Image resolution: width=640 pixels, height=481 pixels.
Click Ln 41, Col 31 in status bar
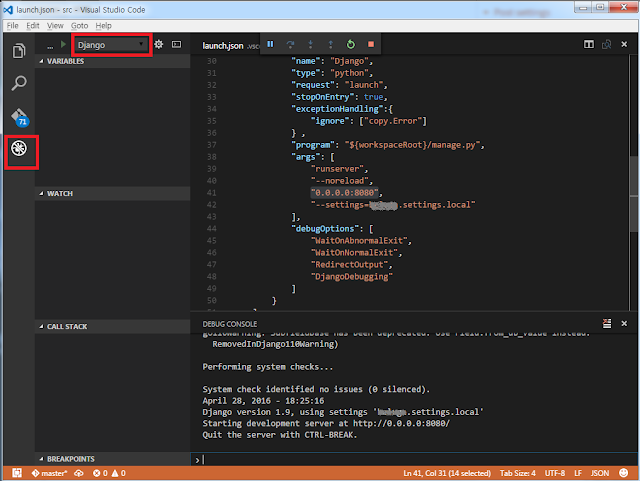pyautogui.click(x=447, y=473)
